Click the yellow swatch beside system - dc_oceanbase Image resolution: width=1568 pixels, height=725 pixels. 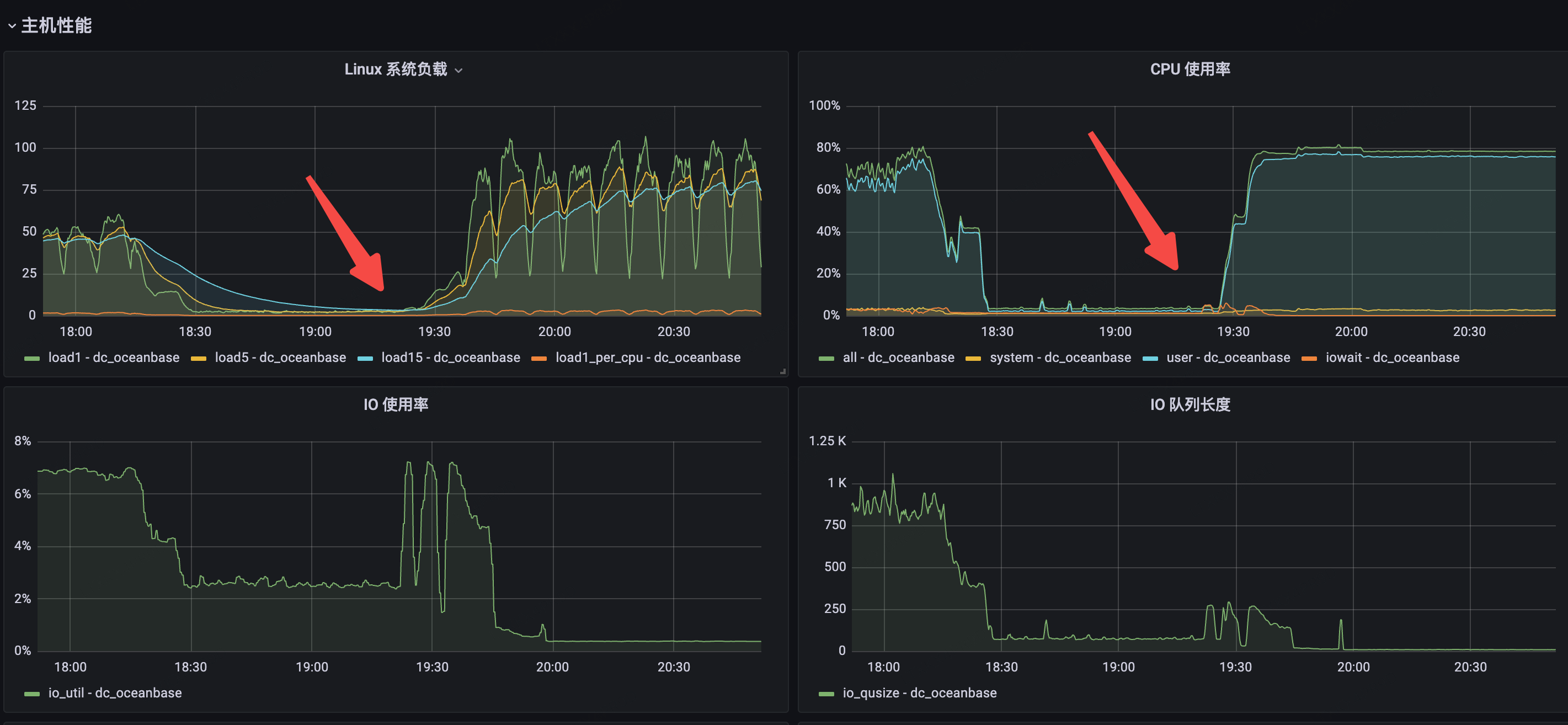[973, 359]
